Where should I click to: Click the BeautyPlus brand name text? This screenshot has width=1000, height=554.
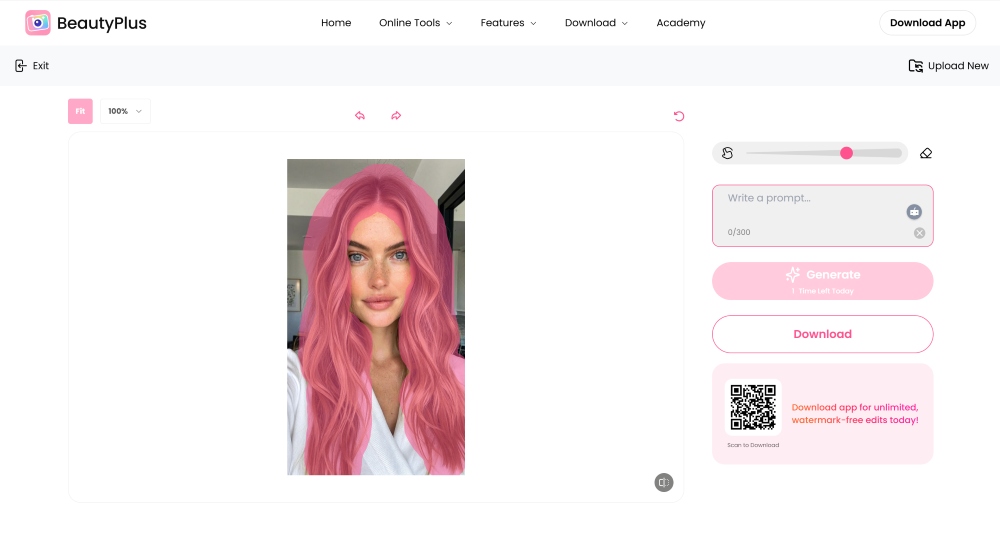tap(101, 23)
